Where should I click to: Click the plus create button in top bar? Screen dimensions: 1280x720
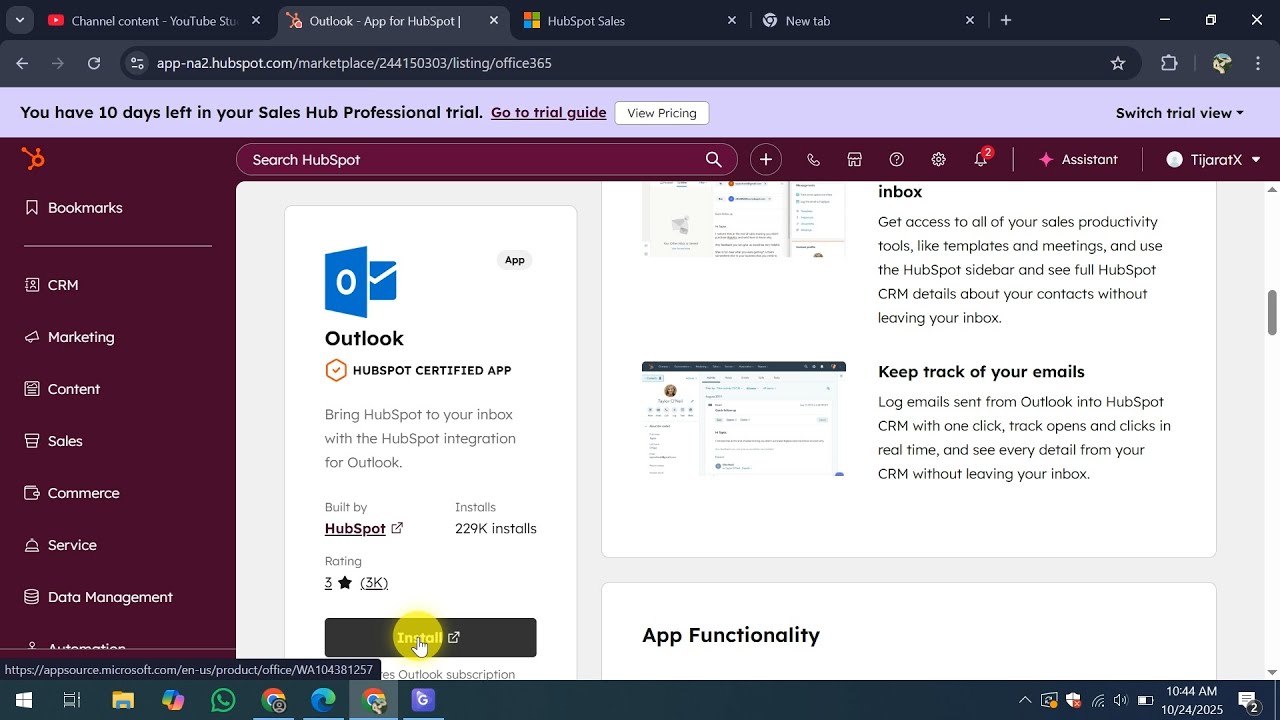tap(766, 160)
